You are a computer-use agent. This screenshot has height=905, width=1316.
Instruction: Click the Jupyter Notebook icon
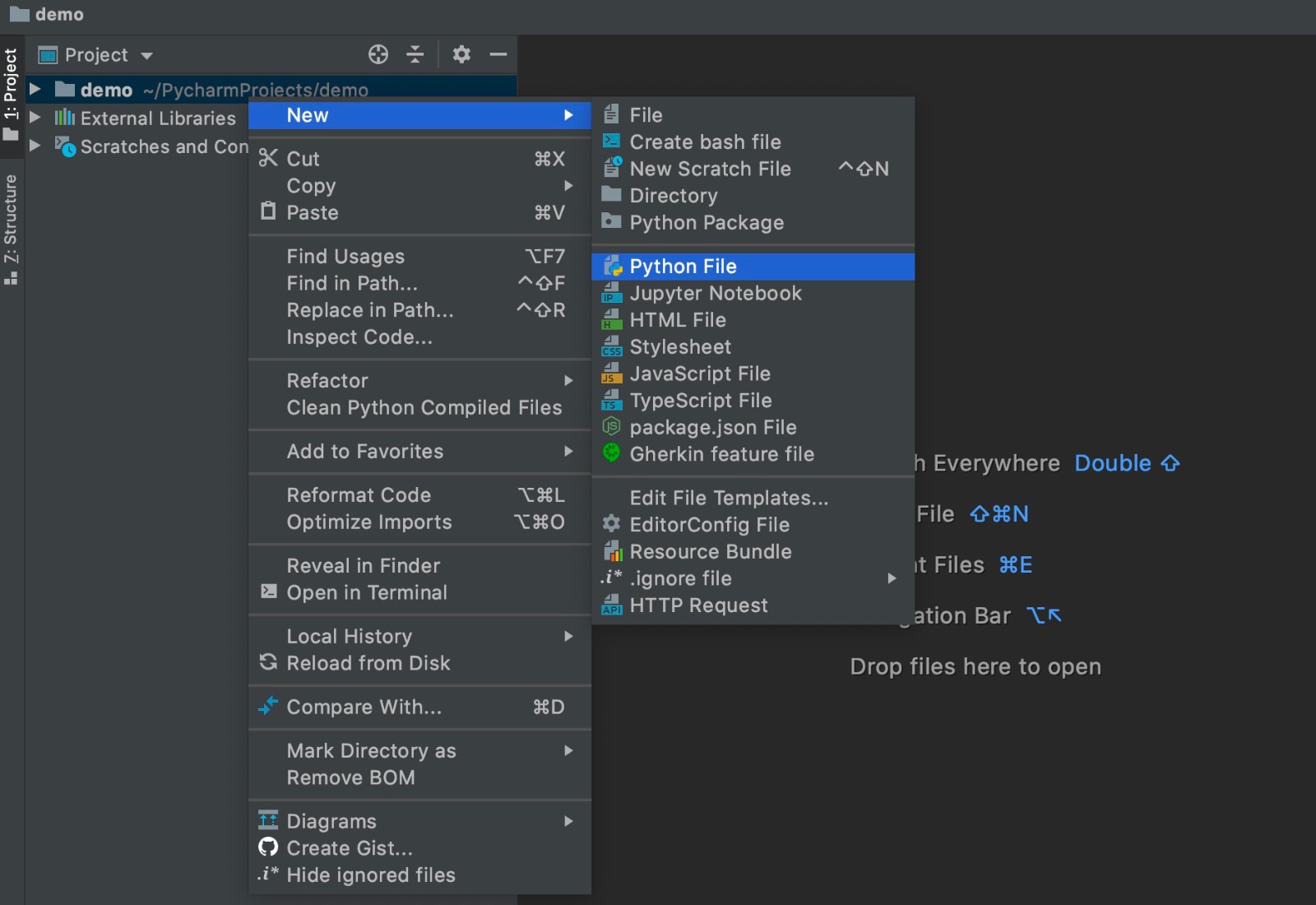coord(612,293)
